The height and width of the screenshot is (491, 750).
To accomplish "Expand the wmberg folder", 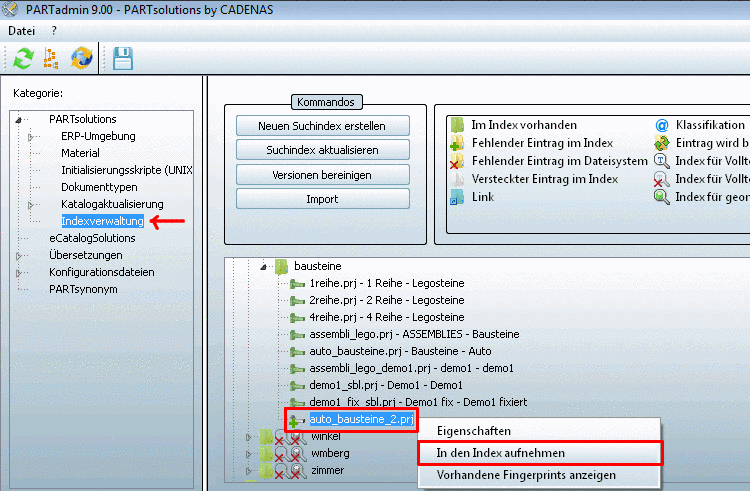I will click(x=248, y=454).
